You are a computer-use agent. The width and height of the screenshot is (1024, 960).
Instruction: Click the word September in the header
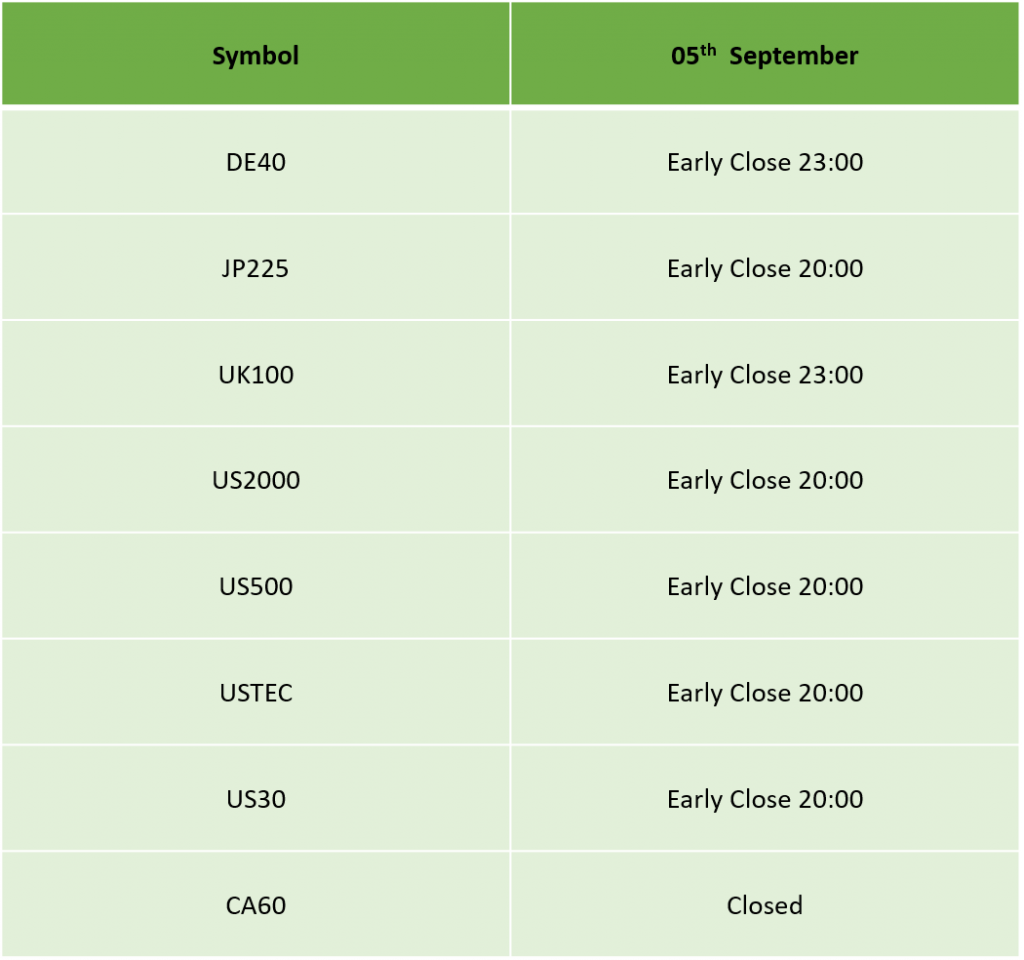point(793,57)
